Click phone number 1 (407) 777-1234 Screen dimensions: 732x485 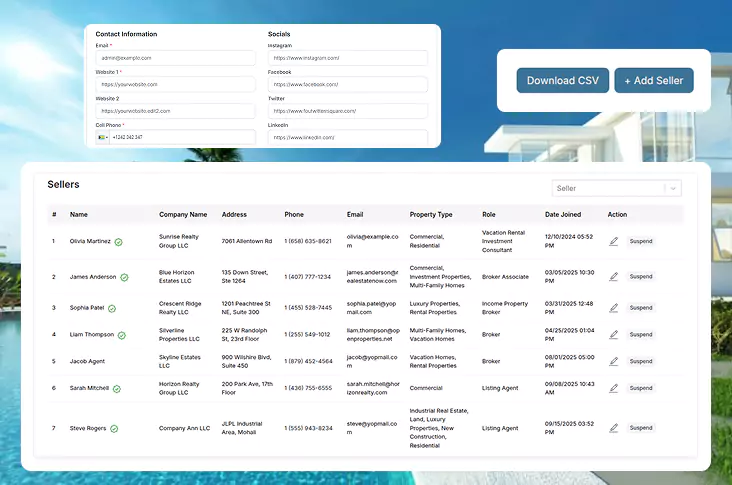coord(308,277)
